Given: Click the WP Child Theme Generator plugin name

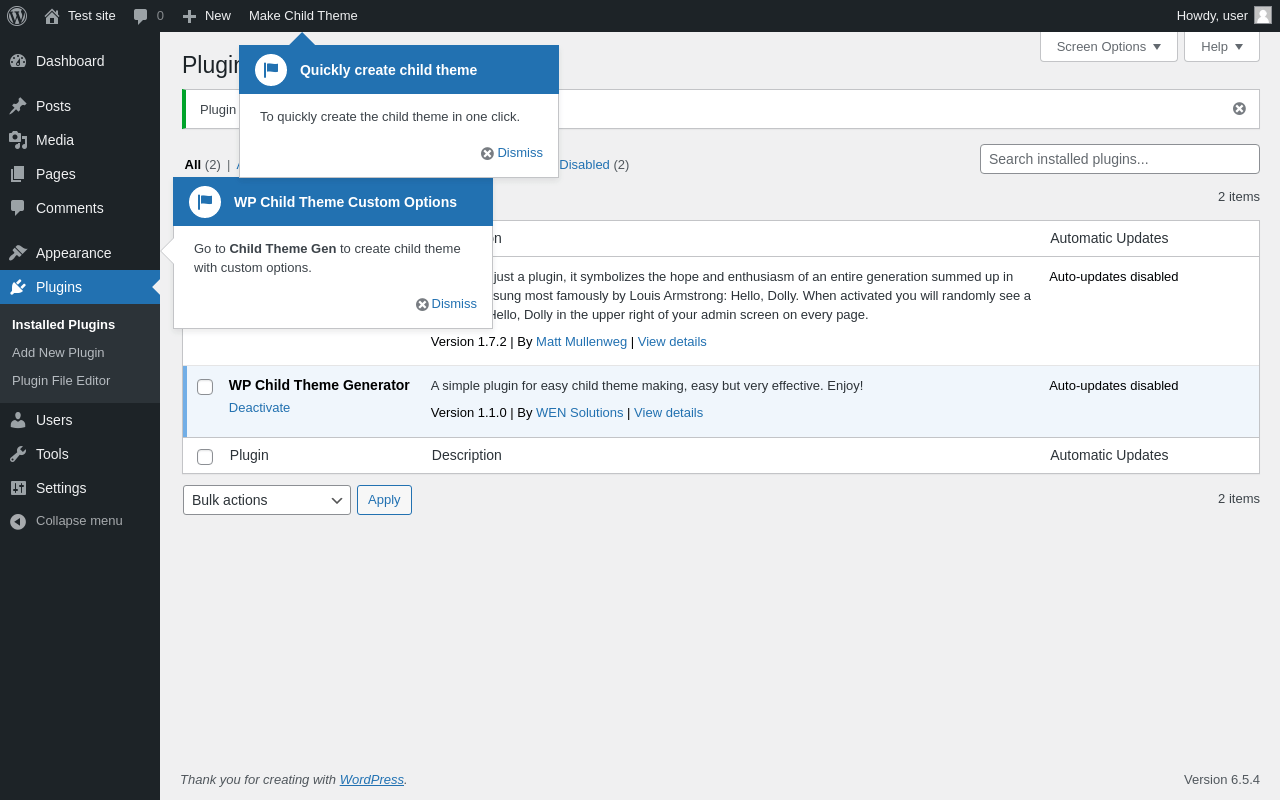Looking at the screenshot, I should pos(319,385).
